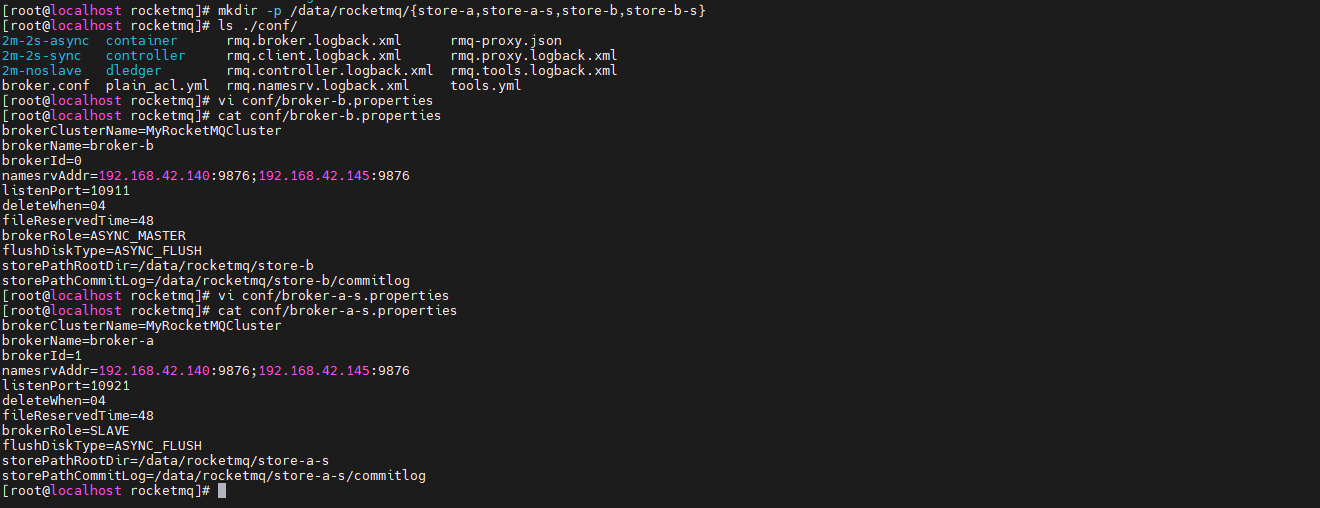Click the tools.yml file name

[486, 86]
